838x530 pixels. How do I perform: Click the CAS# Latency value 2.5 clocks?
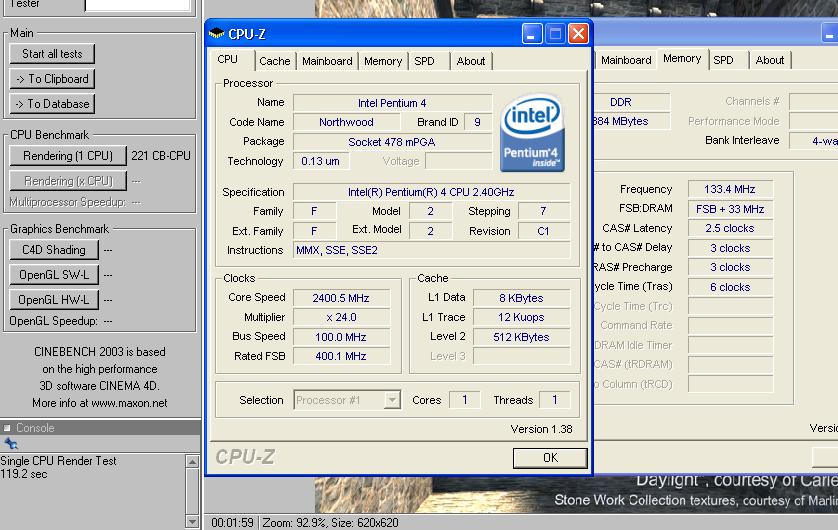pyautogui.click(x=730, y=228)
